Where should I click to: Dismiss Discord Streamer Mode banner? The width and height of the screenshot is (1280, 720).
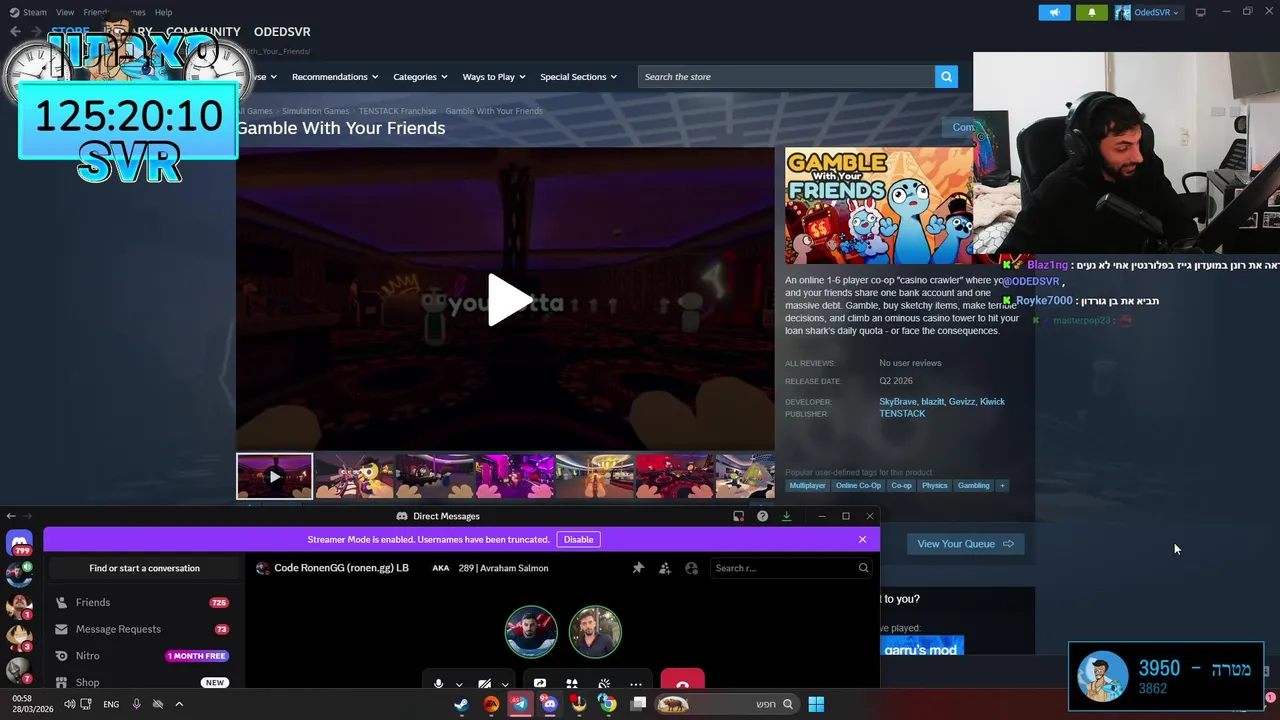[x=862, y=540]
